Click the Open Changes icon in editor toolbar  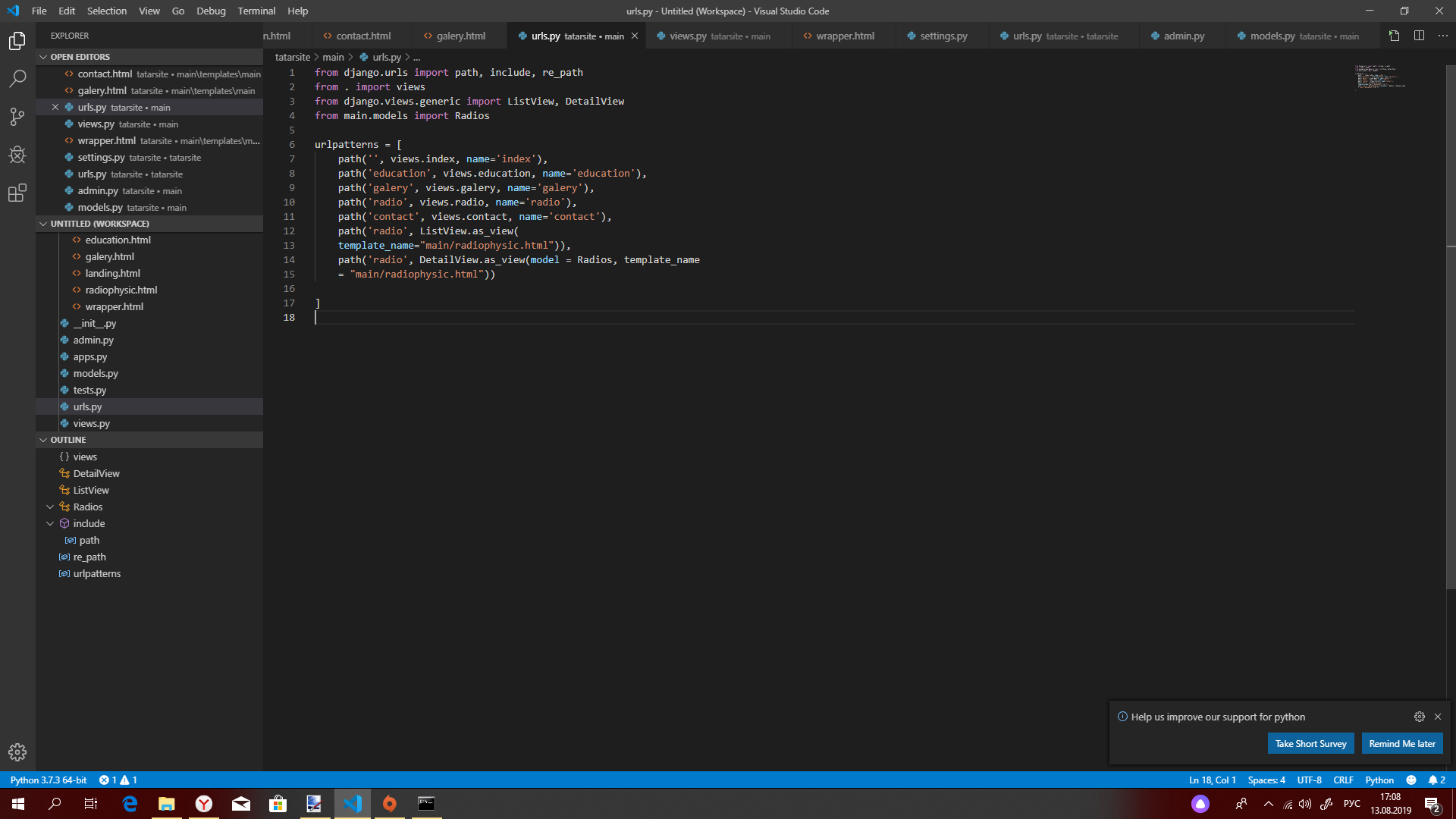point(1394,36)
